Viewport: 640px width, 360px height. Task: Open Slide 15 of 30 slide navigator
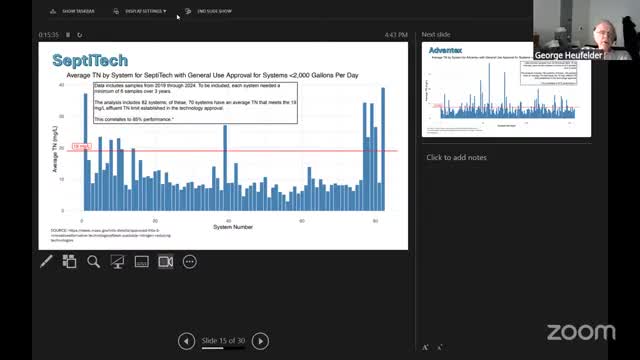click(x=223, y=340)
